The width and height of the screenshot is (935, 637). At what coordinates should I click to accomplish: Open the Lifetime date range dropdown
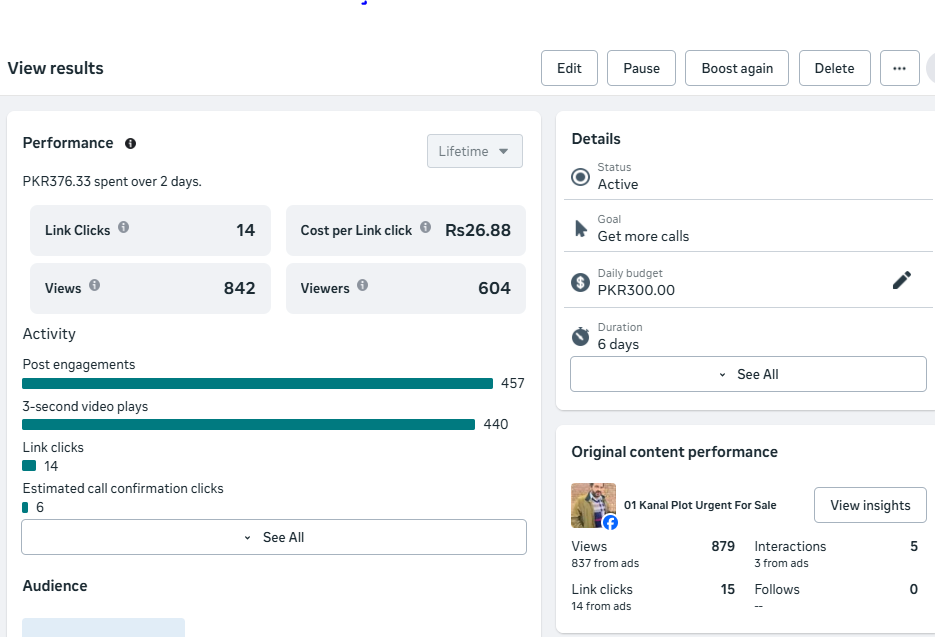(x=474, y=151)
